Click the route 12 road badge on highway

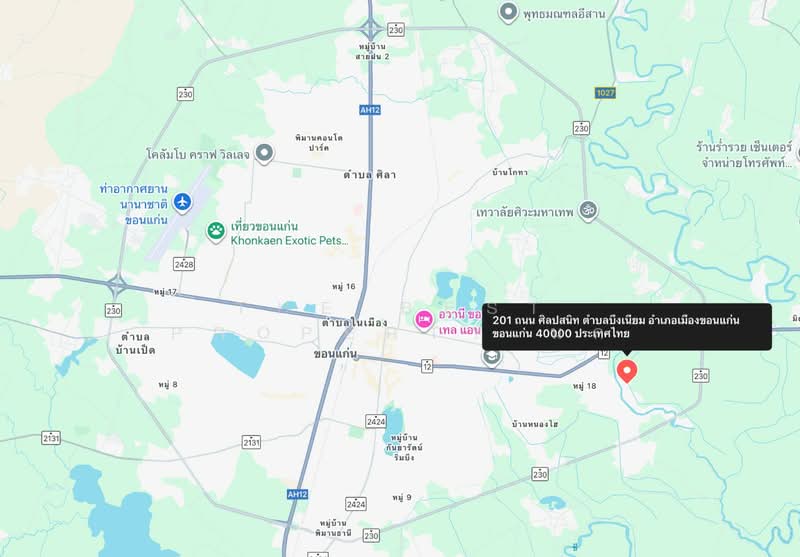pyautogui.click(x=427, y=366)
